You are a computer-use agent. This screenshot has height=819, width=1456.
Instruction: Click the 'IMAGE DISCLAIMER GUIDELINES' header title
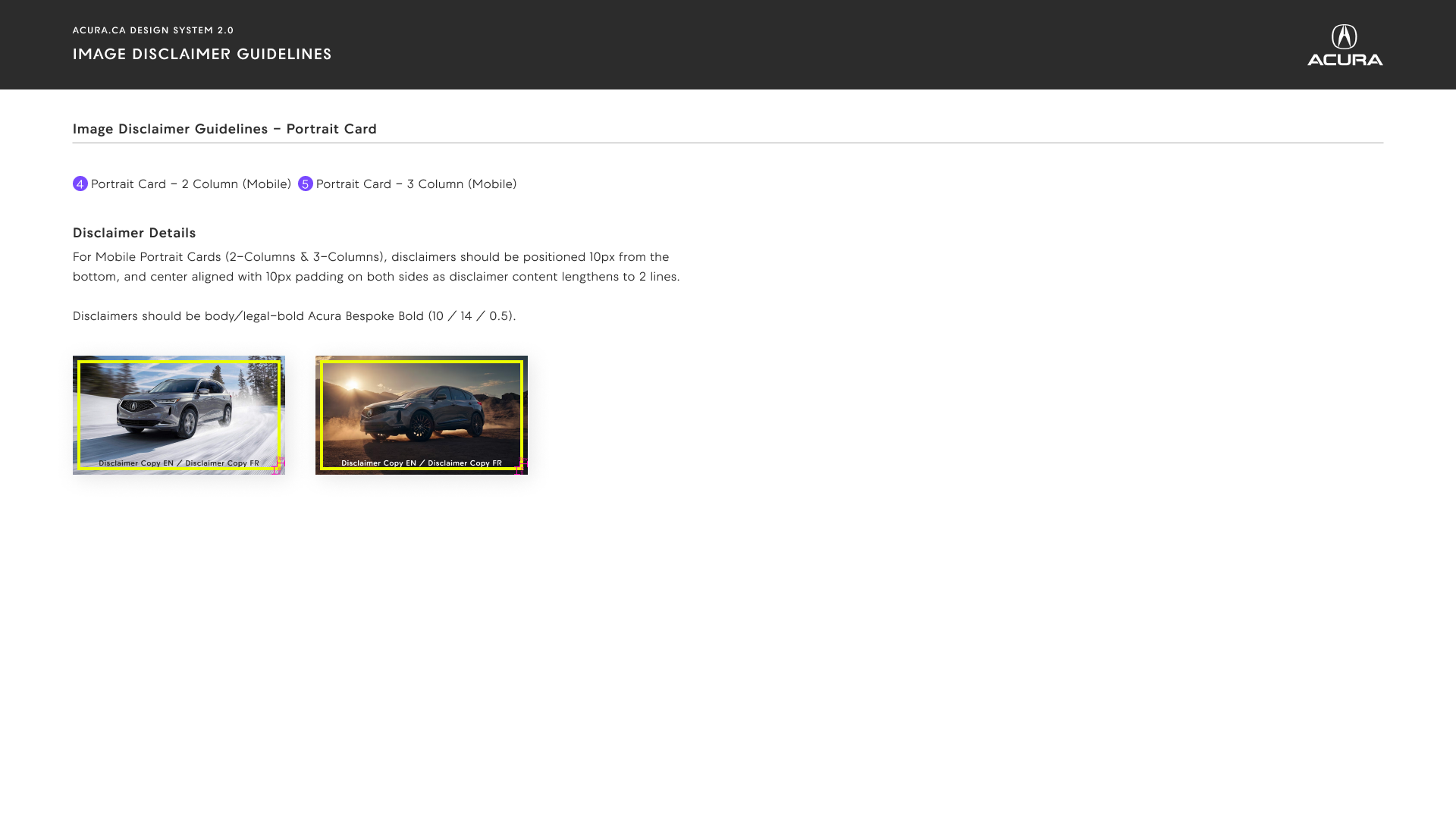[x=202, y=54]
